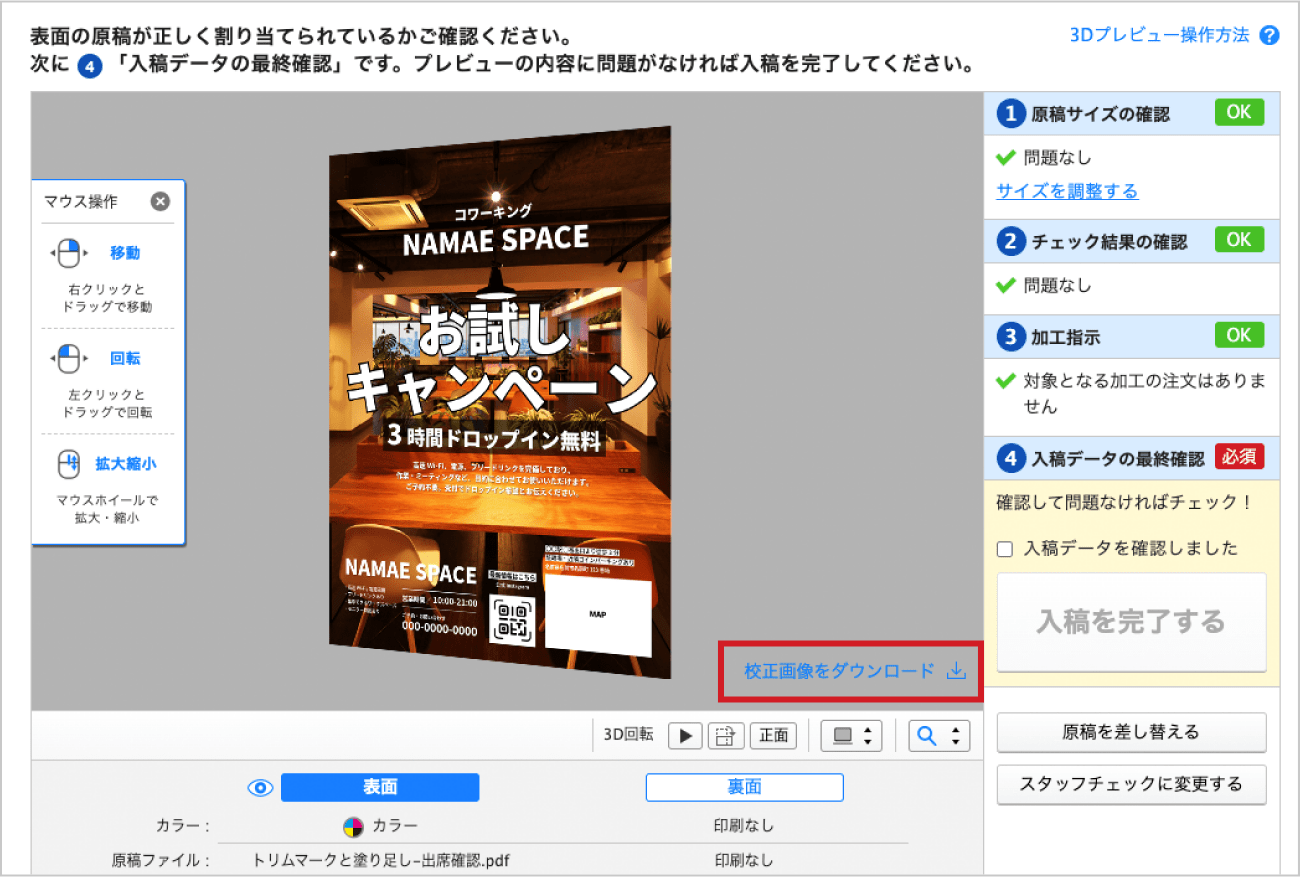The image size is (1300, 878).
Task: Open the display mode stepper dropdown
Action: pos(868,735)
